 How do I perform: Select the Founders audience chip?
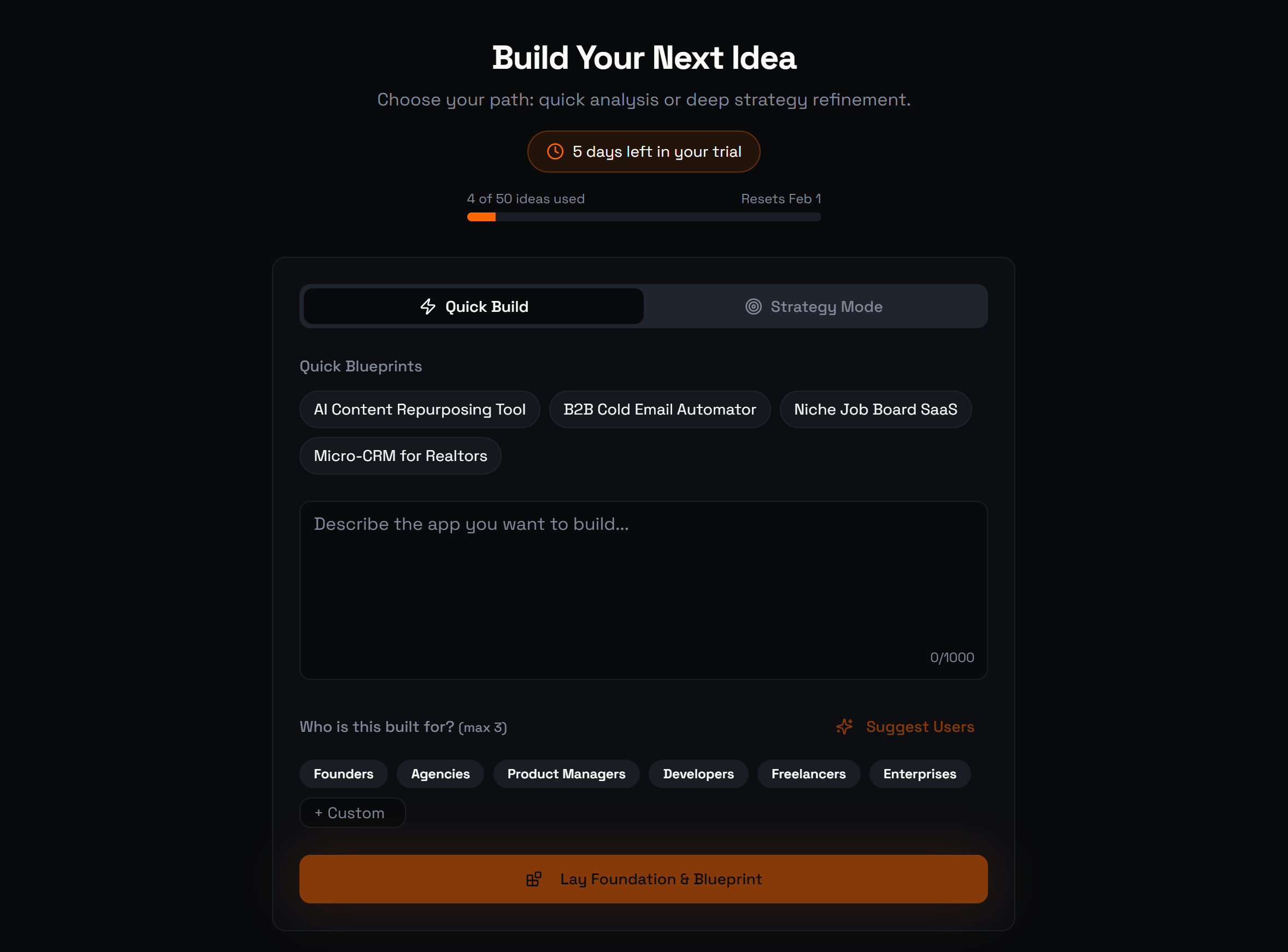click(343, 774)
